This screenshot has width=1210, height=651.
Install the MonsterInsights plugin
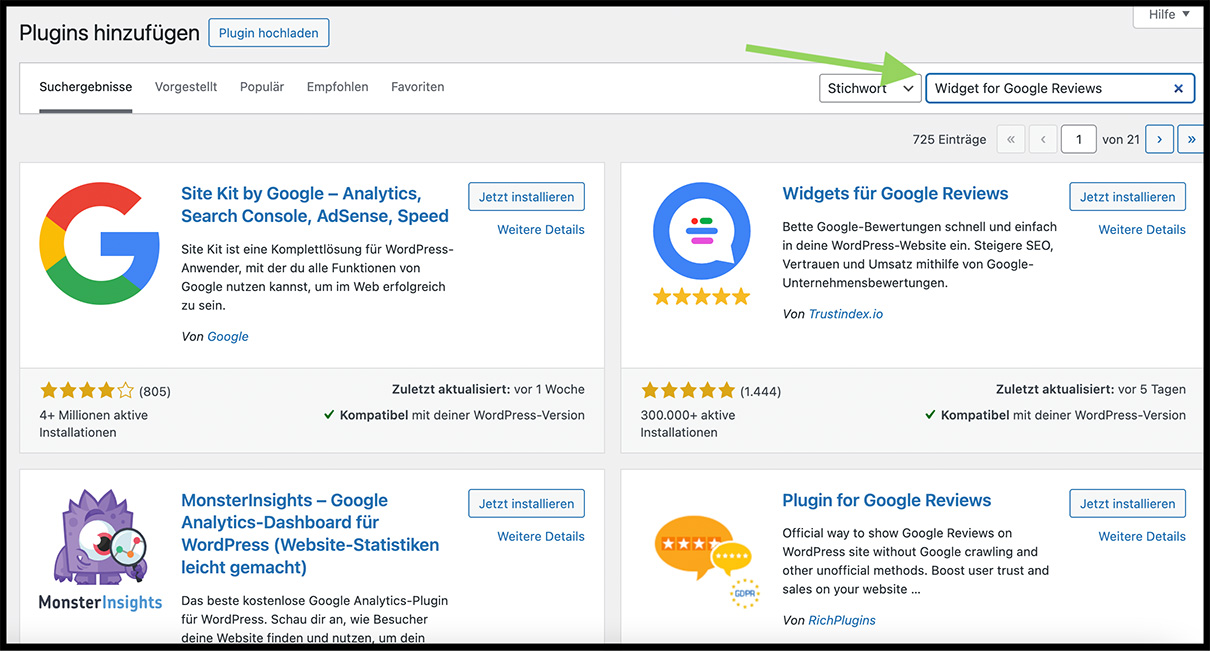(x=526, y=504)
